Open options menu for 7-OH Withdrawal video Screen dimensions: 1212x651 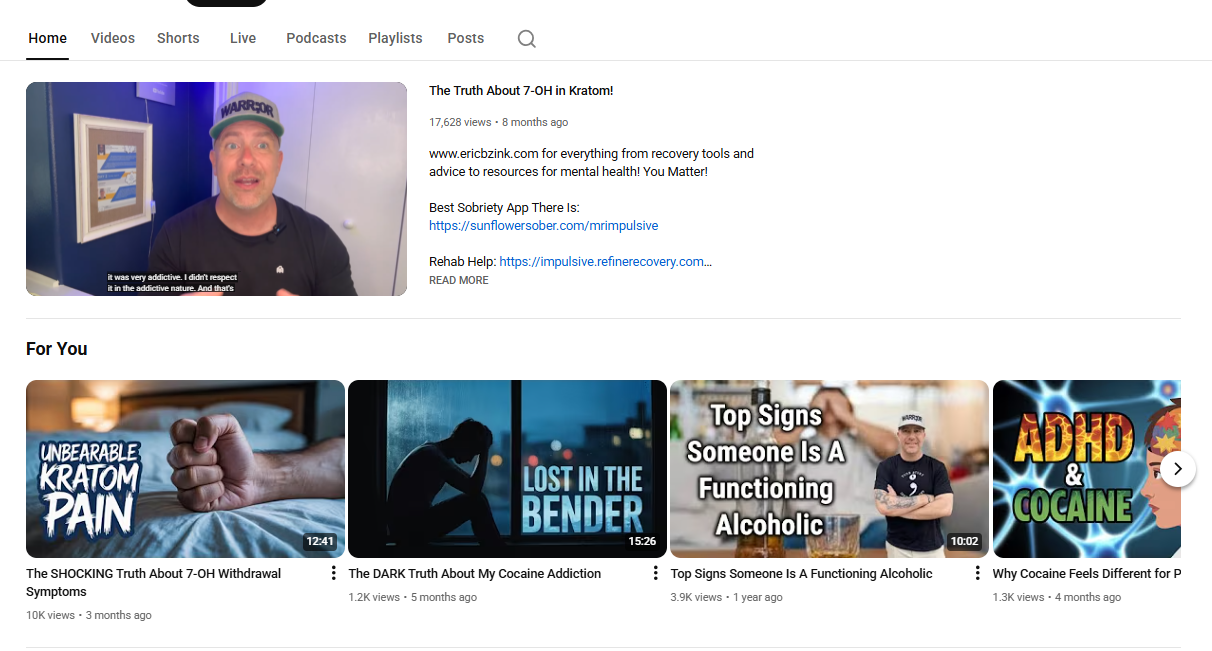(x=334, y=573)
